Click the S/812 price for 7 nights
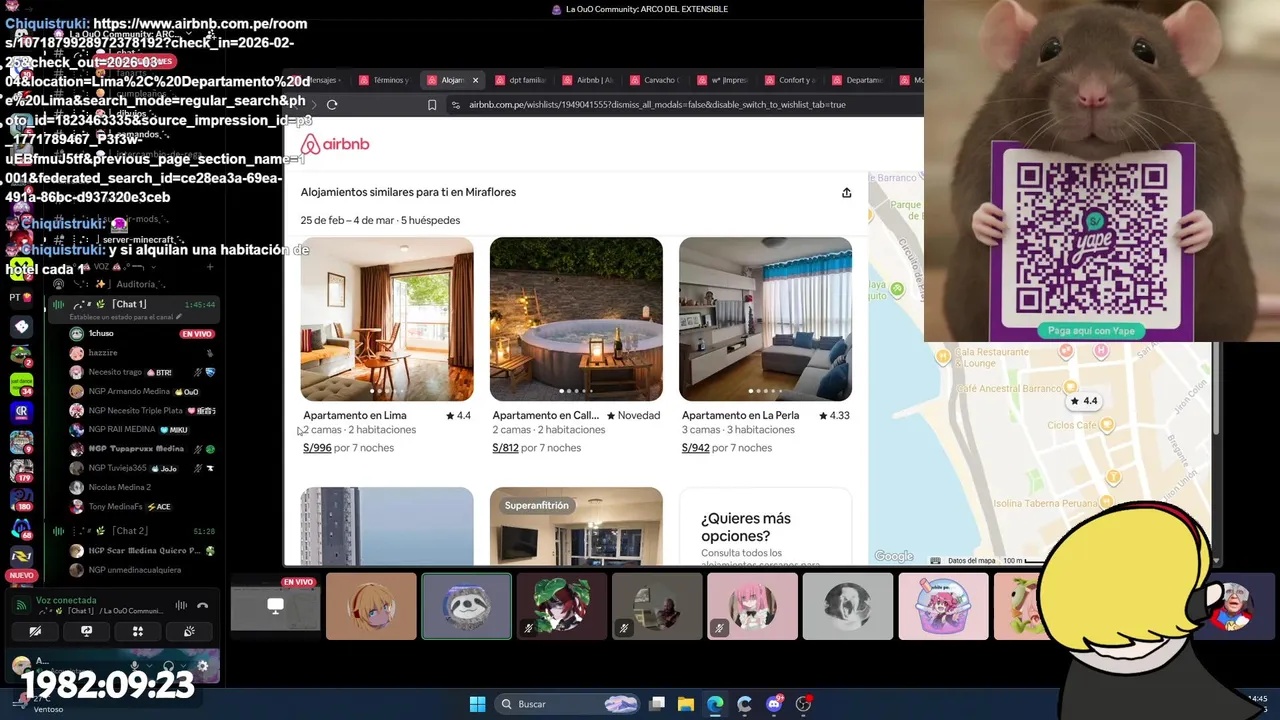Screen dimensions: 1280x720 point(505,448)
